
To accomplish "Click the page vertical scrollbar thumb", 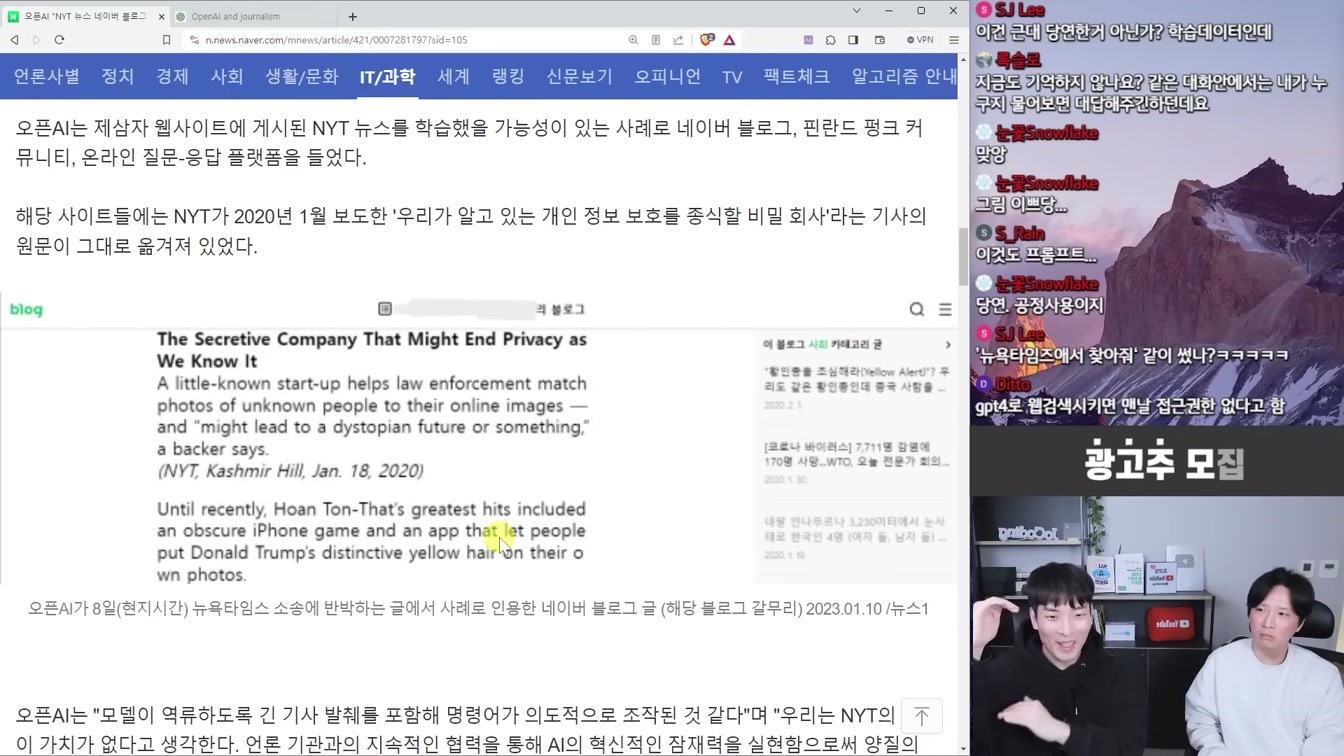I will click(x=963, y=256).
